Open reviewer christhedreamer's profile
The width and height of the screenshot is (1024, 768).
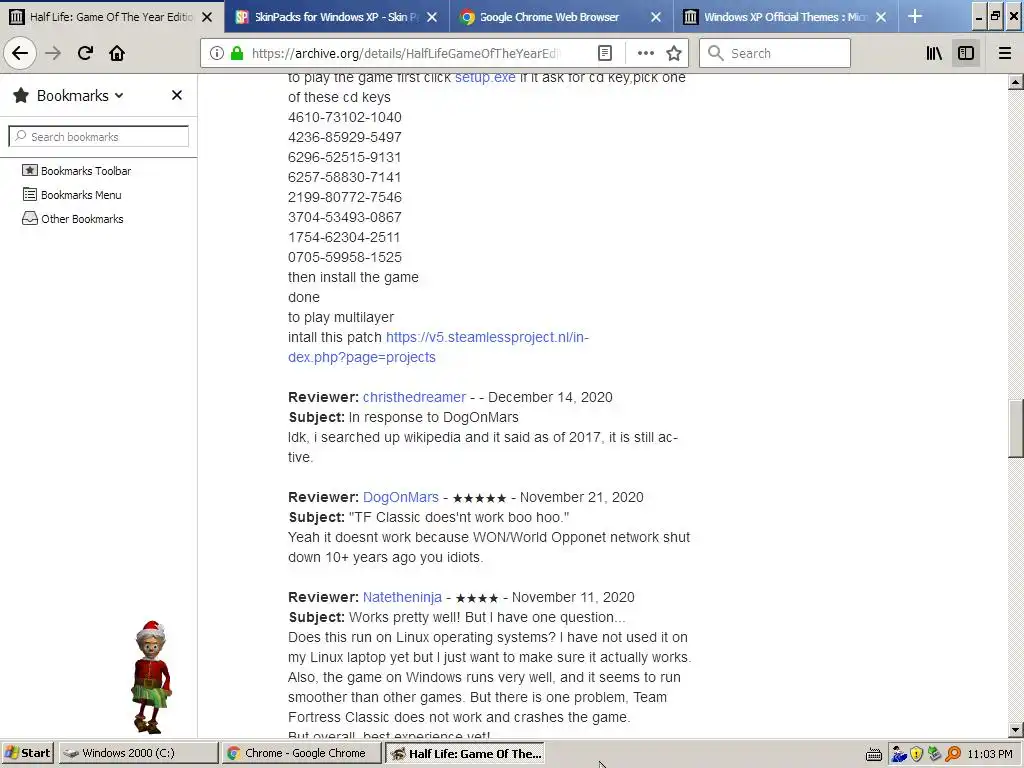pyautogui.click(x=414, y=397)
